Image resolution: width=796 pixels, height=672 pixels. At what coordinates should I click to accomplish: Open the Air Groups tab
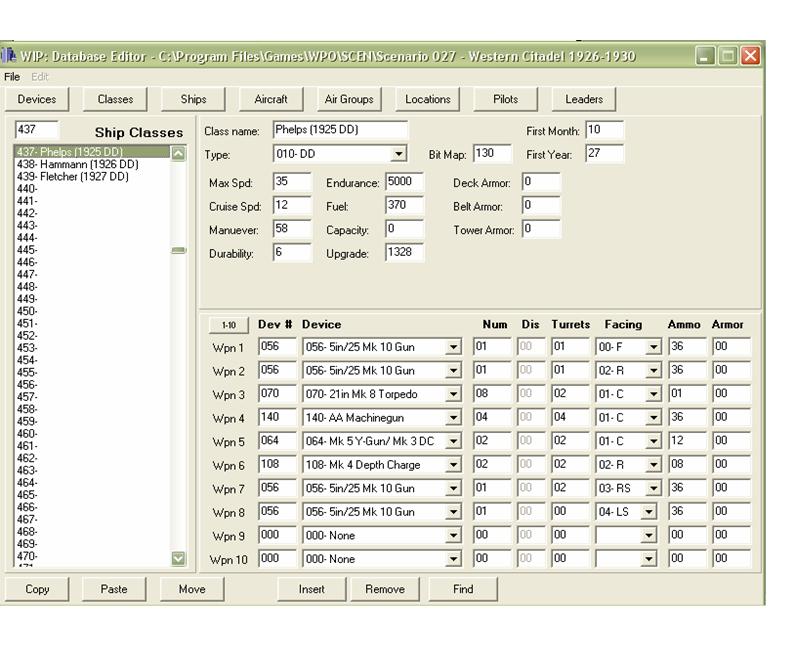349,99
